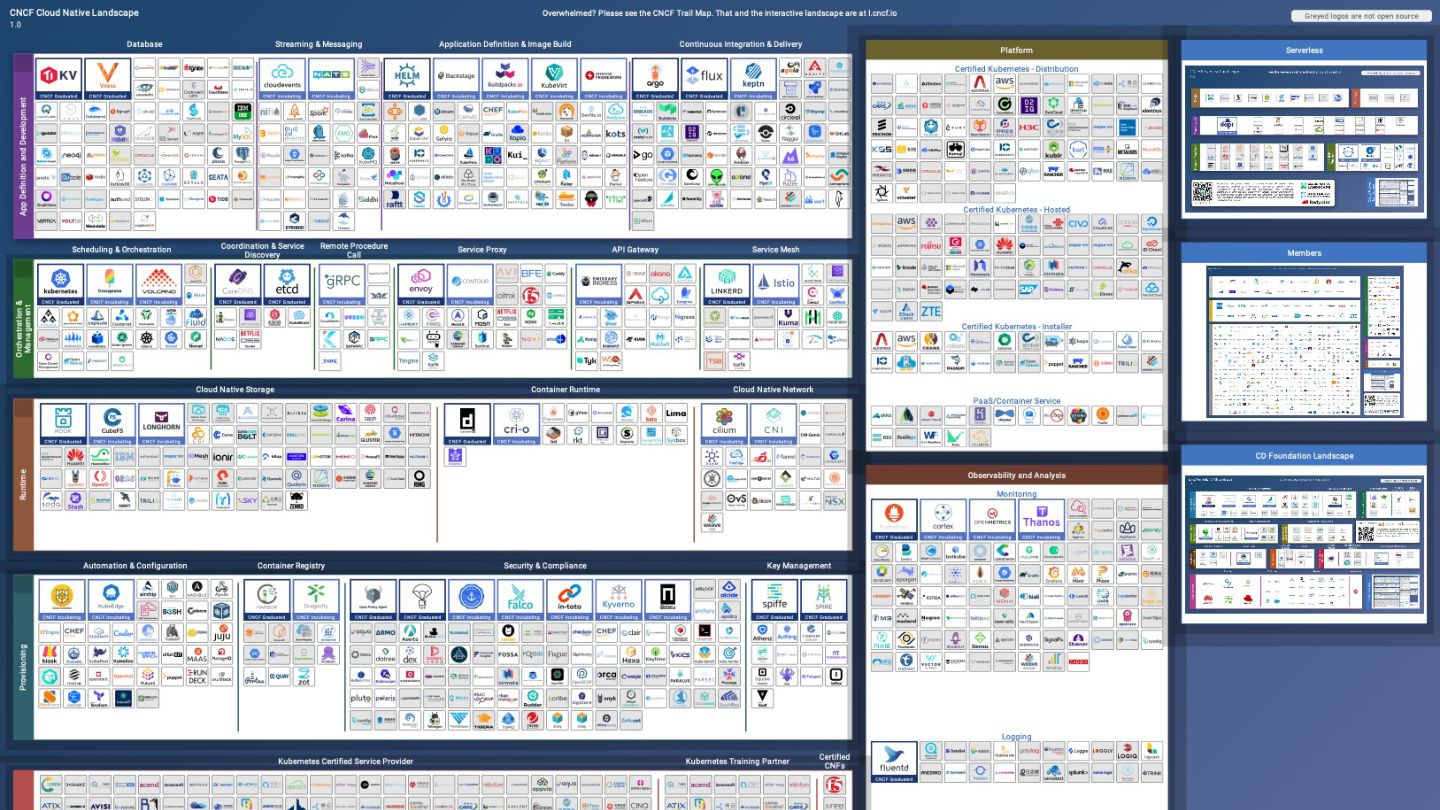1440x810 pixels.
Task: Click the Crossplane logo
Action: coord(109,285)
